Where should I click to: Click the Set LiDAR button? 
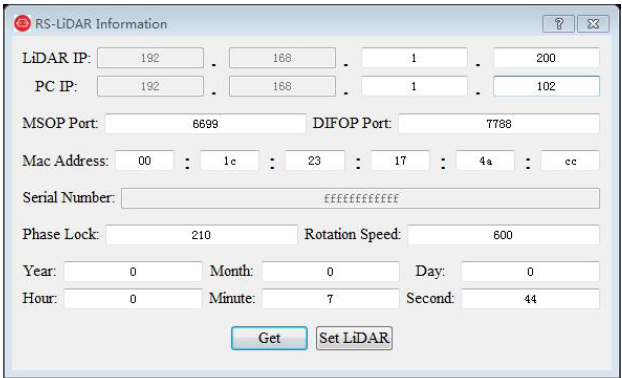tap(354, 338)
